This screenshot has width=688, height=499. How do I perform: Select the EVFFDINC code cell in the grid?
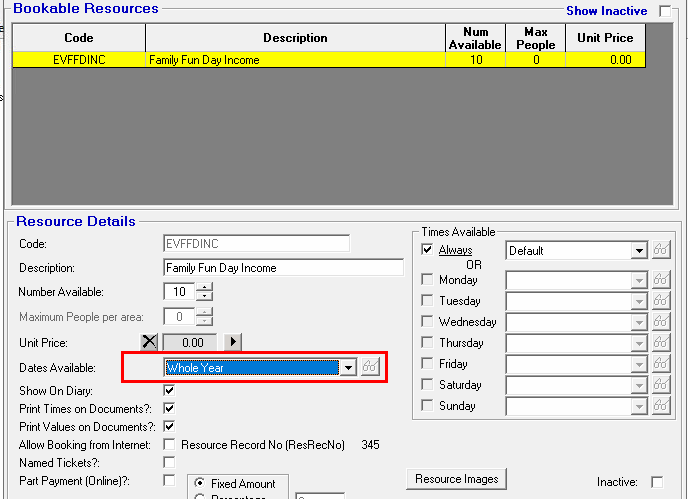point(79,60)
